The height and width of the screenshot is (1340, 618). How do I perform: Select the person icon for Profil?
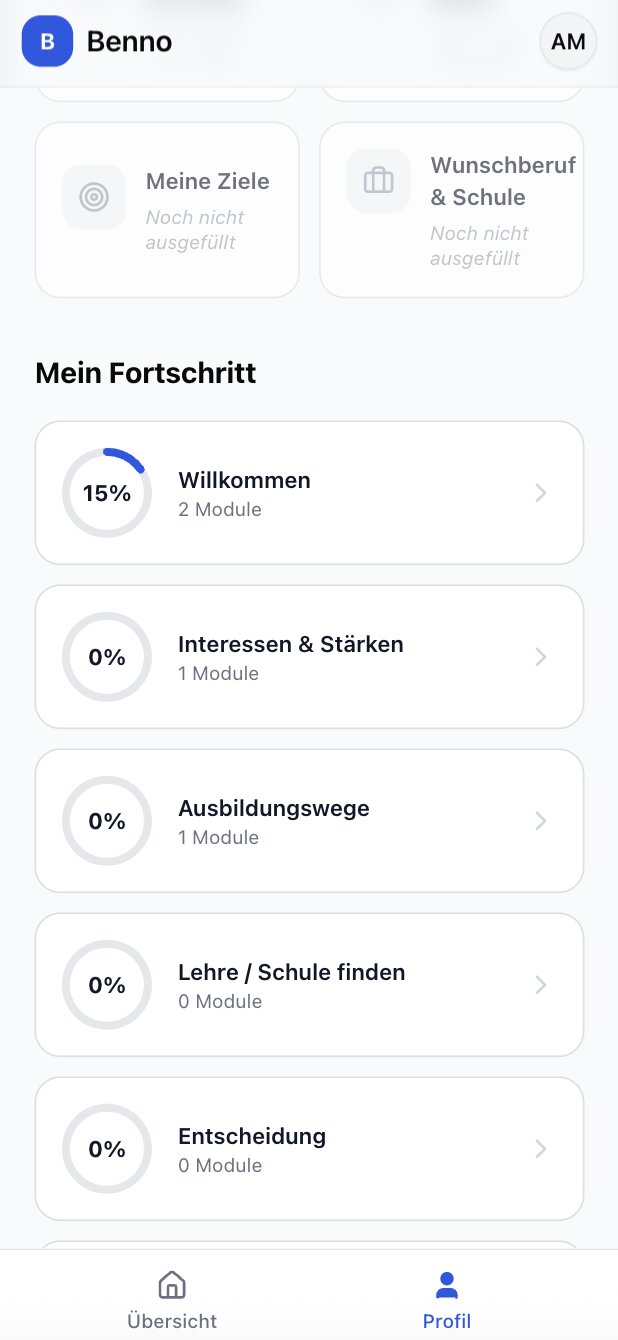[446, 1284]
